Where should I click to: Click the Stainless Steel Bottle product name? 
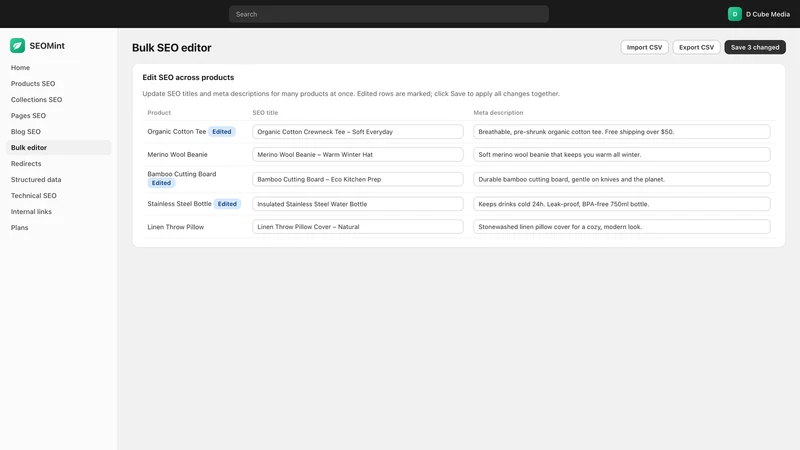179,204
